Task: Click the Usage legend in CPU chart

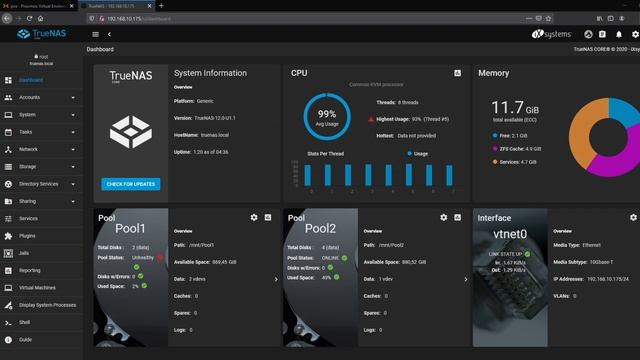Action: click(x=418, y=153)
